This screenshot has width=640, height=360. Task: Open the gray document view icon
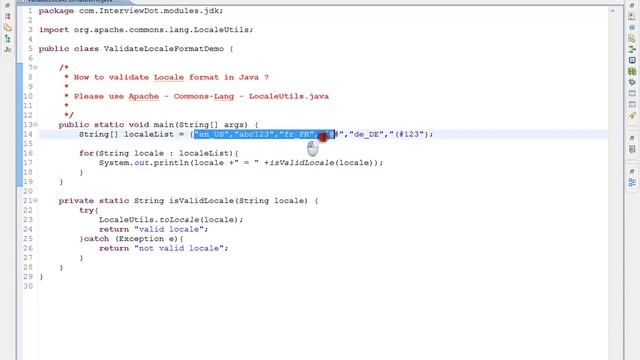[632, 149]
